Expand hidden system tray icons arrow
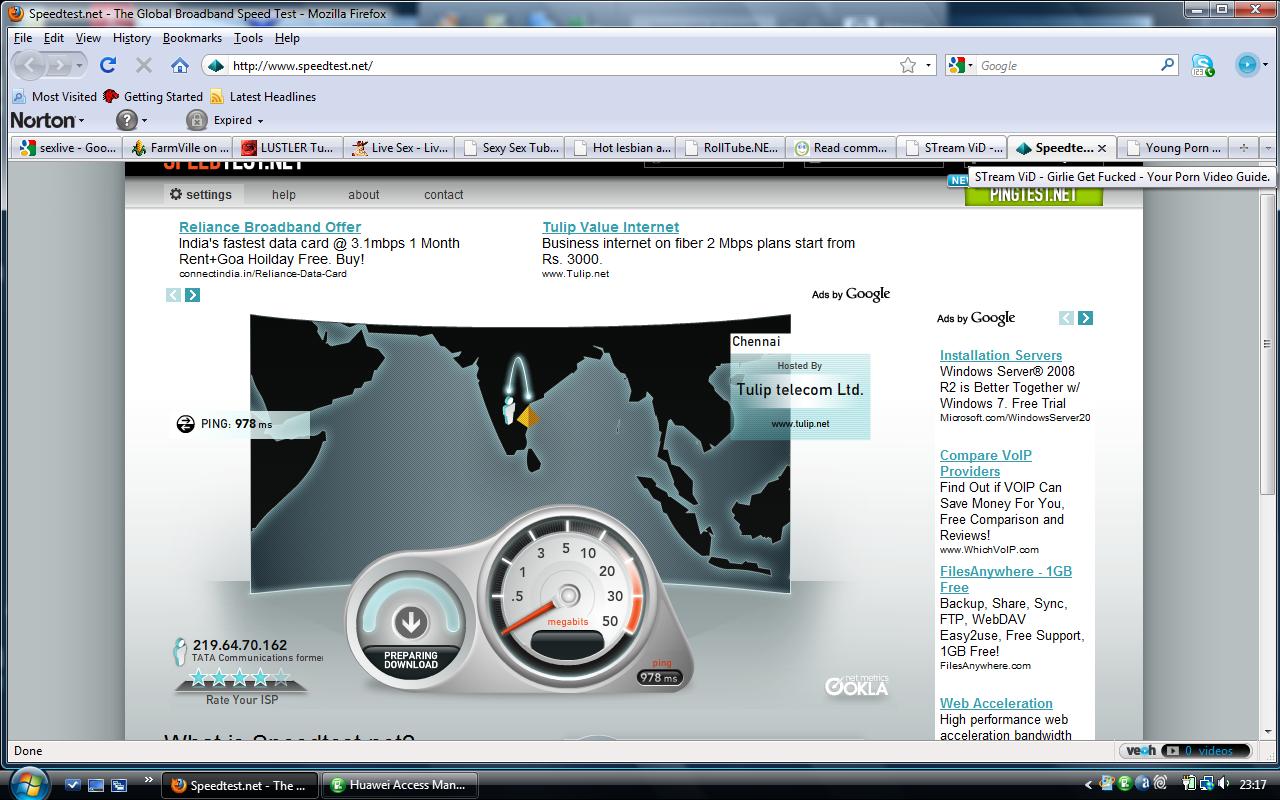The width and height of the screenshot is (1280, 800). coord(1088,785)
